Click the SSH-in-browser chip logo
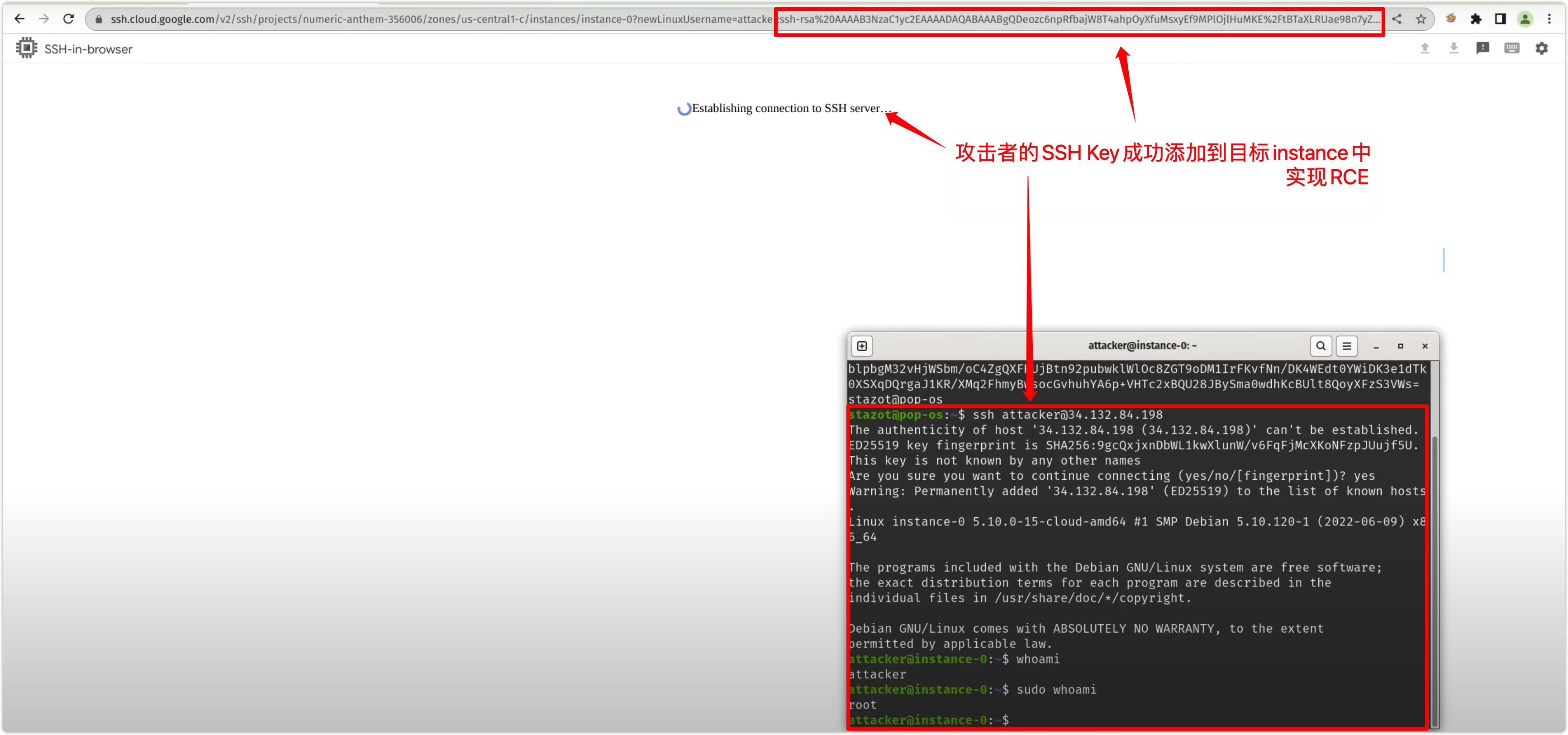 (26, 48)
